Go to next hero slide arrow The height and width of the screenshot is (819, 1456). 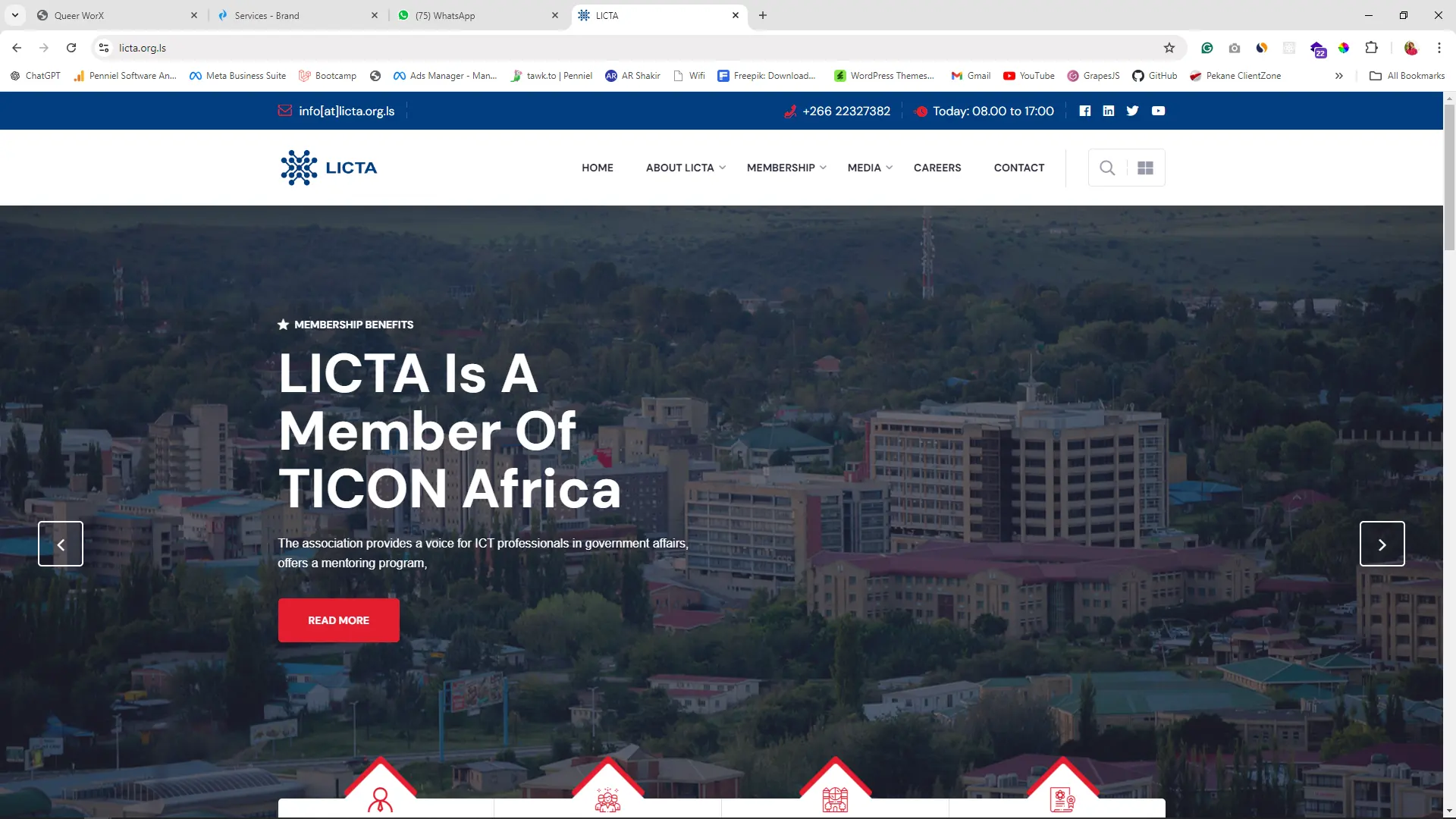pos(1382,544)
